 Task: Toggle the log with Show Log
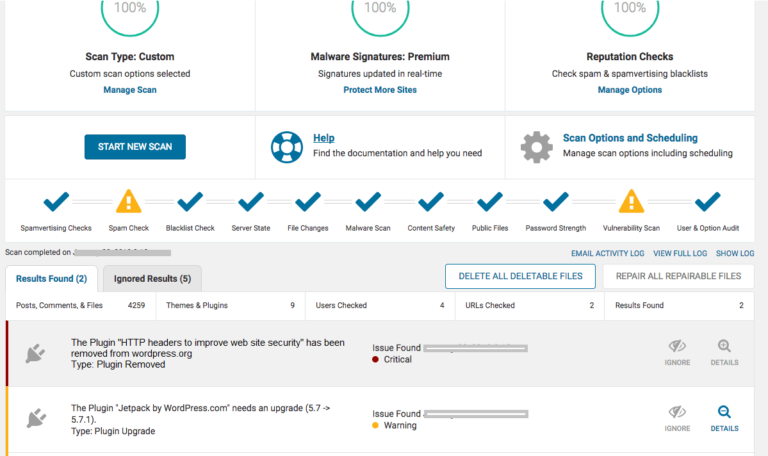[735, 253]
